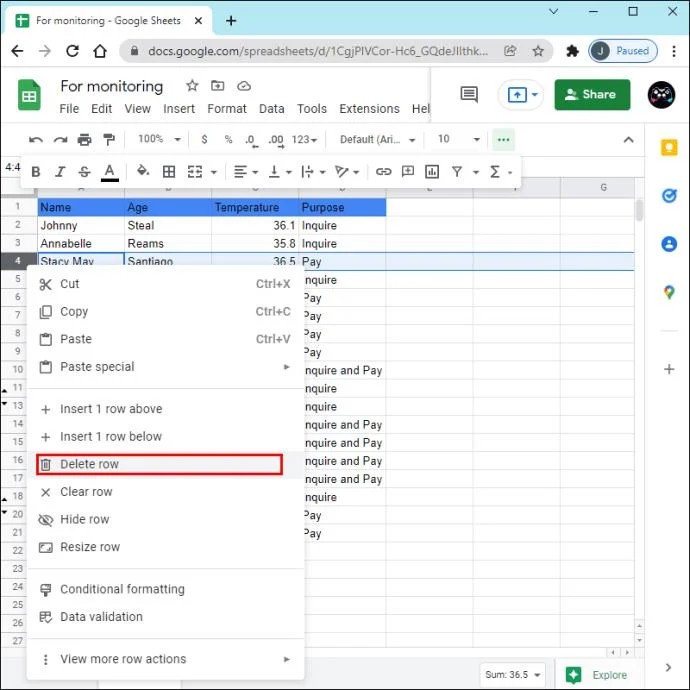The width and height of the screenshot is (690, 690).
Task: Print the spreadsheet using printer icon
Action: [x=84, y=140]
